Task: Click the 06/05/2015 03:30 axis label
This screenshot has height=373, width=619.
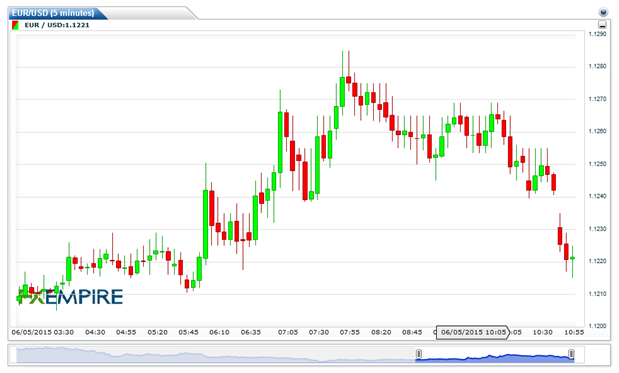Action: tap(43, 332)
